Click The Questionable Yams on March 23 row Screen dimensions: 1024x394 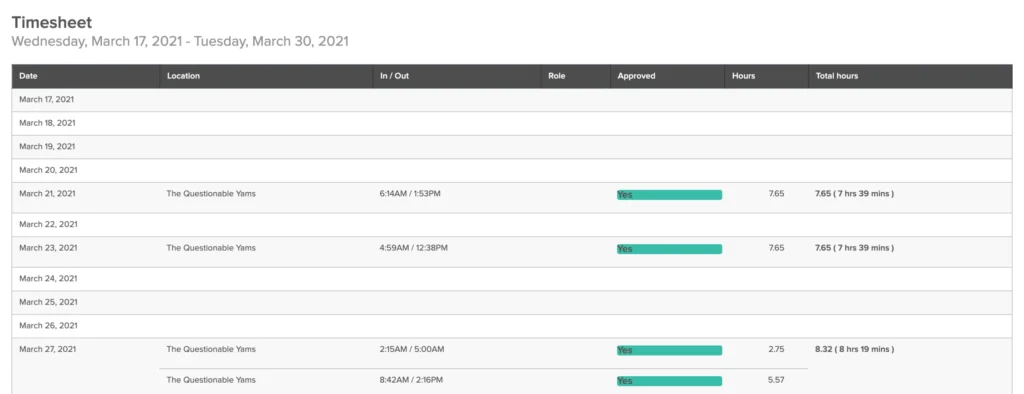[x=211, y=248]
